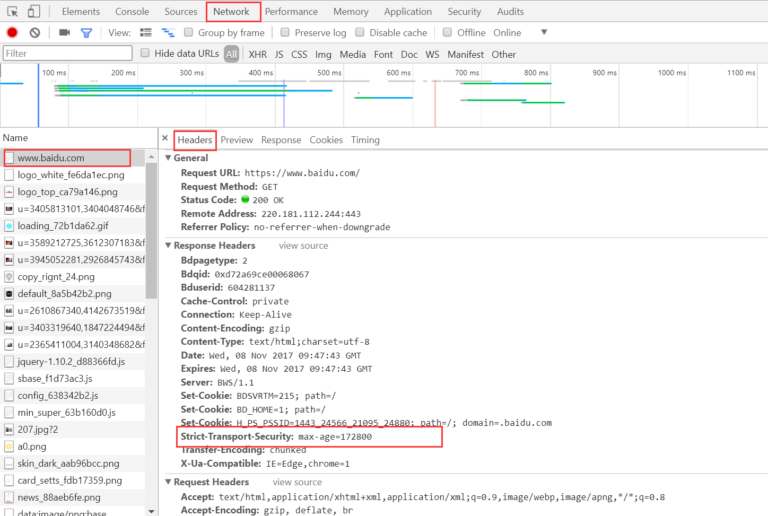This screenshot has width=768, height=516.
Task: Switch to the Sources tab
Action: coord(181,11)
